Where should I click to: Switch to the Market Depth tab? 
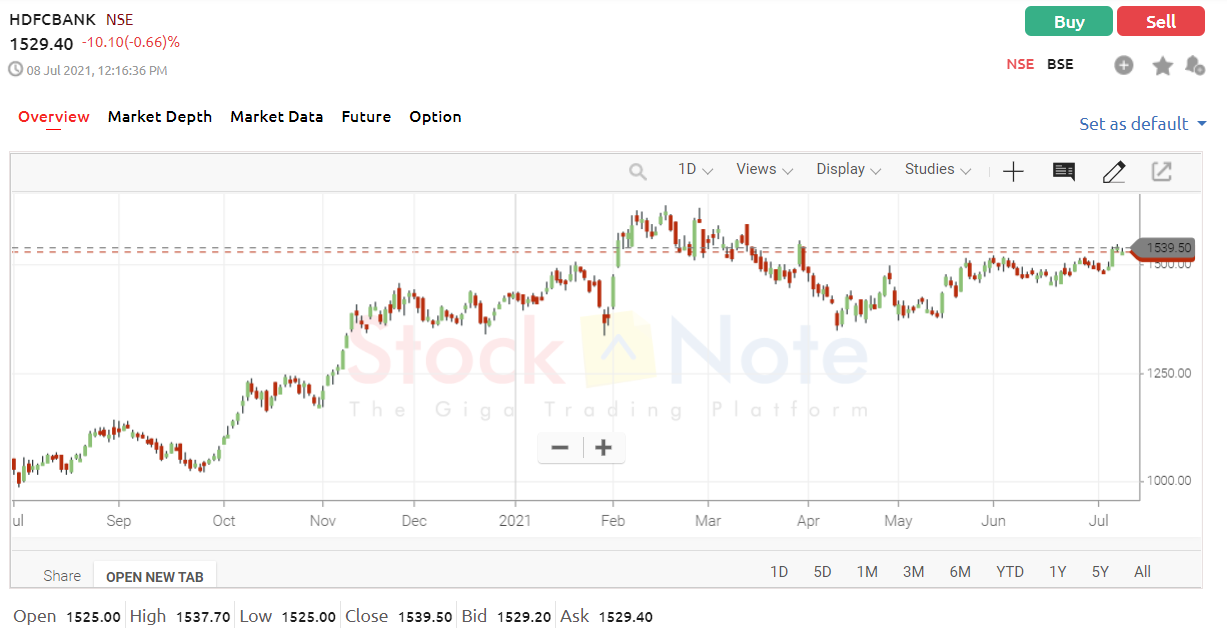coord(160,117)
